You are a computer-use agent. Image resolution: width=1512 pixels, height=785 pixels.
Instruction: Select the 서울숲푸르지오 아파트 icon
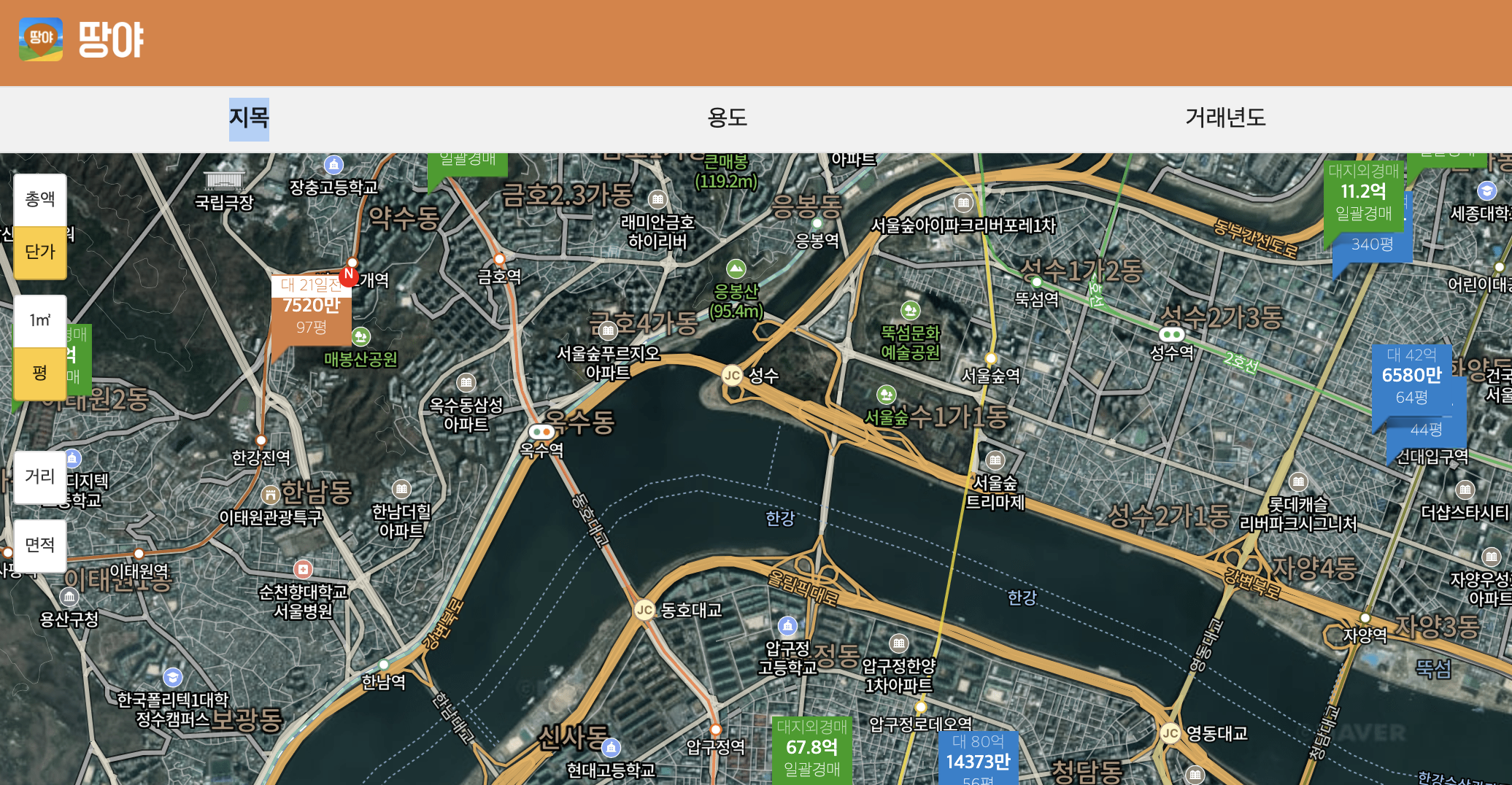[608, 330]
